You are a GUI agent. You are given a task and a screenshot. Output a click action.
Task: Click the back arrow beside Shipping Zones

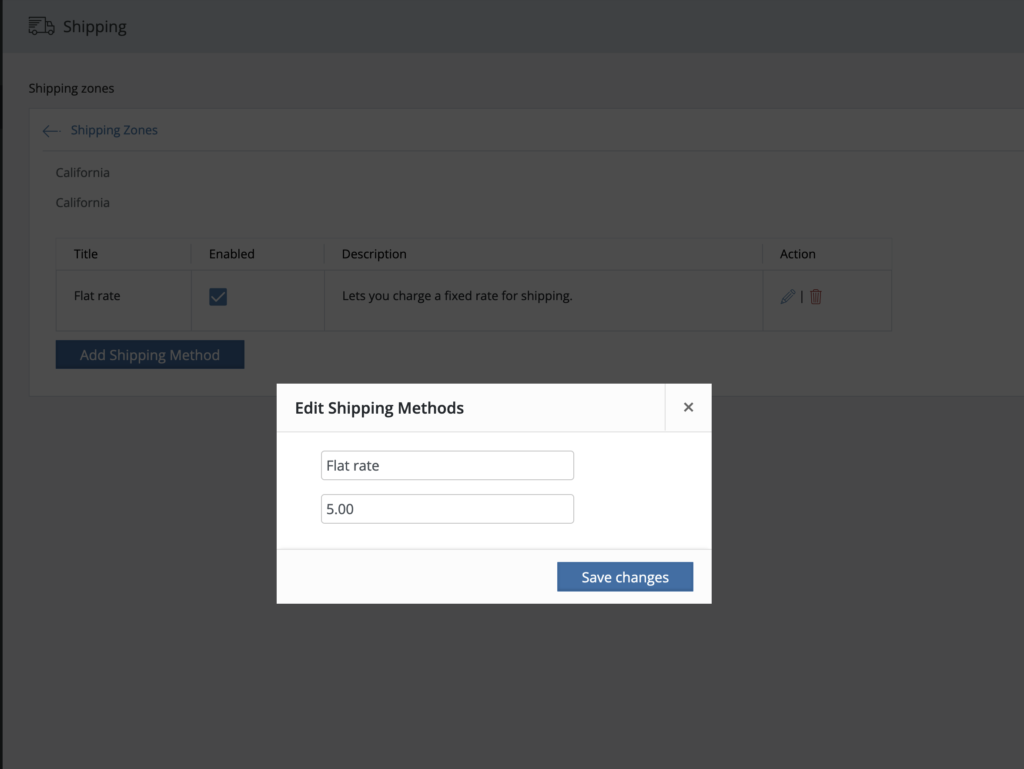click(51, 131)
